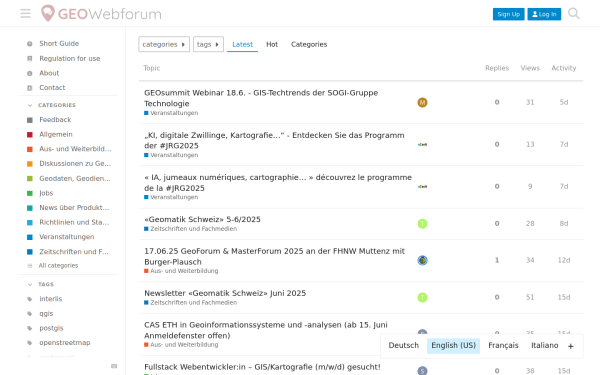Viewport: 600px width, 375px height.
Task: Click avatar on Newsletter Juni 2025 row
Action: pos(422,297)
